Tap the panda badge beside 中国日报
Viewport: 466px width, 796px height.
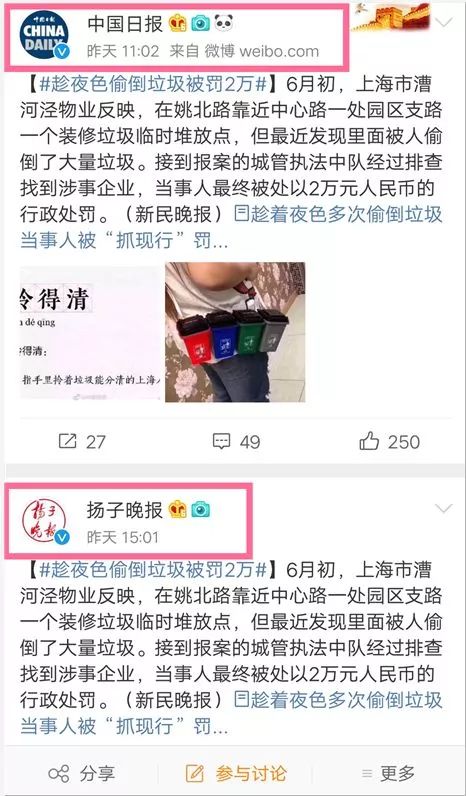tap(223, 23)
